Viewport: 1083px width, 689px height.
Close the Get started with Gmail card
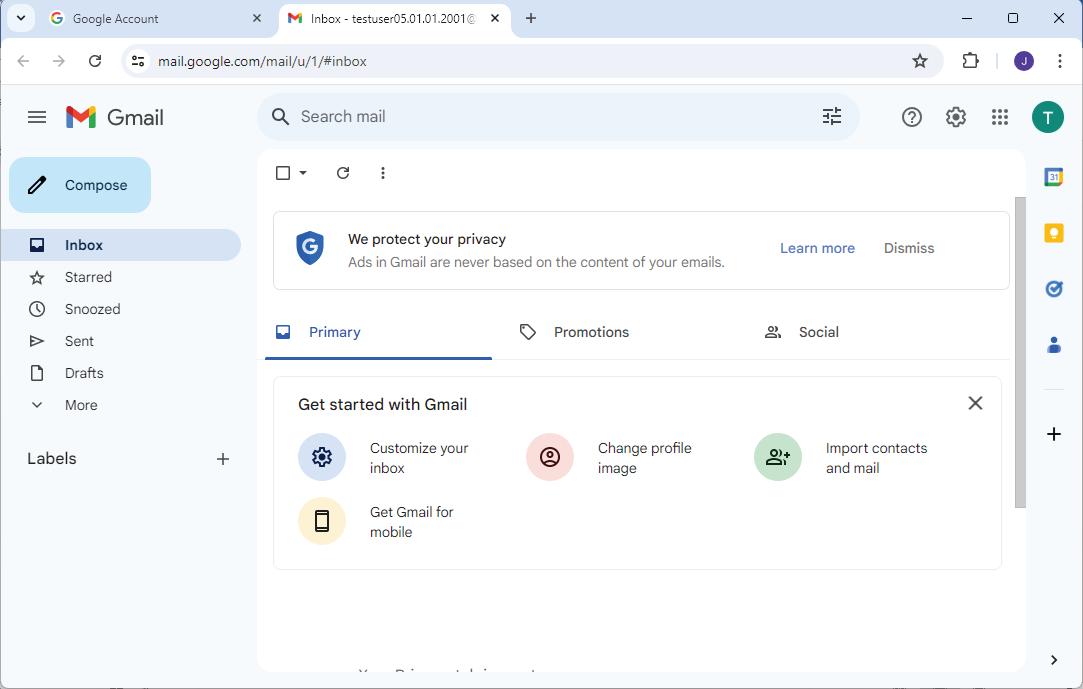click(x=975, y=403)
